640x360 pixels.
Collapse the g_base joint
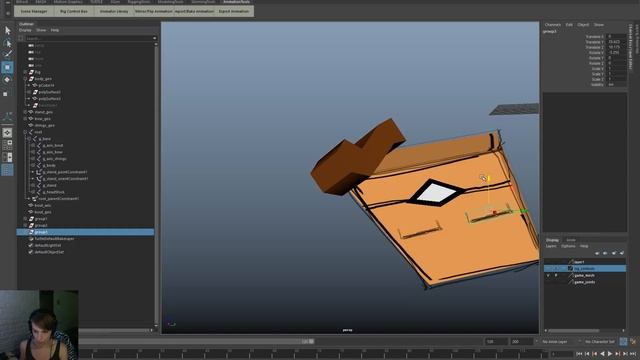pos(29,139)
